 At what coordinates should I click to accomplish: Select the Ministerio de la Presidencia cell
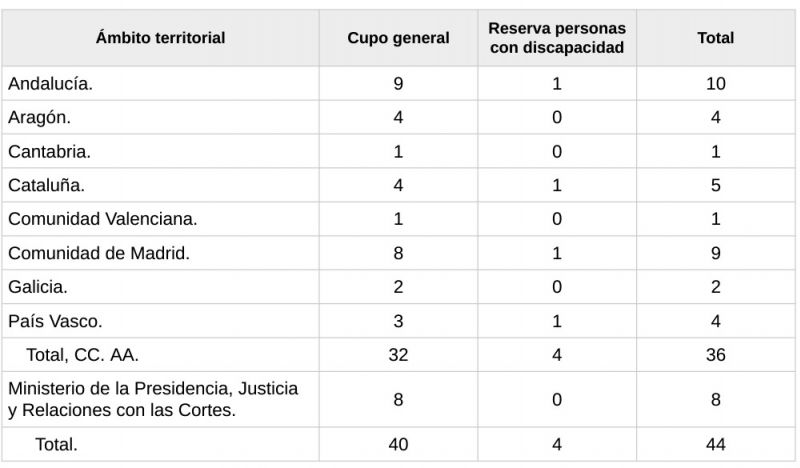click(x=160, y=400)
